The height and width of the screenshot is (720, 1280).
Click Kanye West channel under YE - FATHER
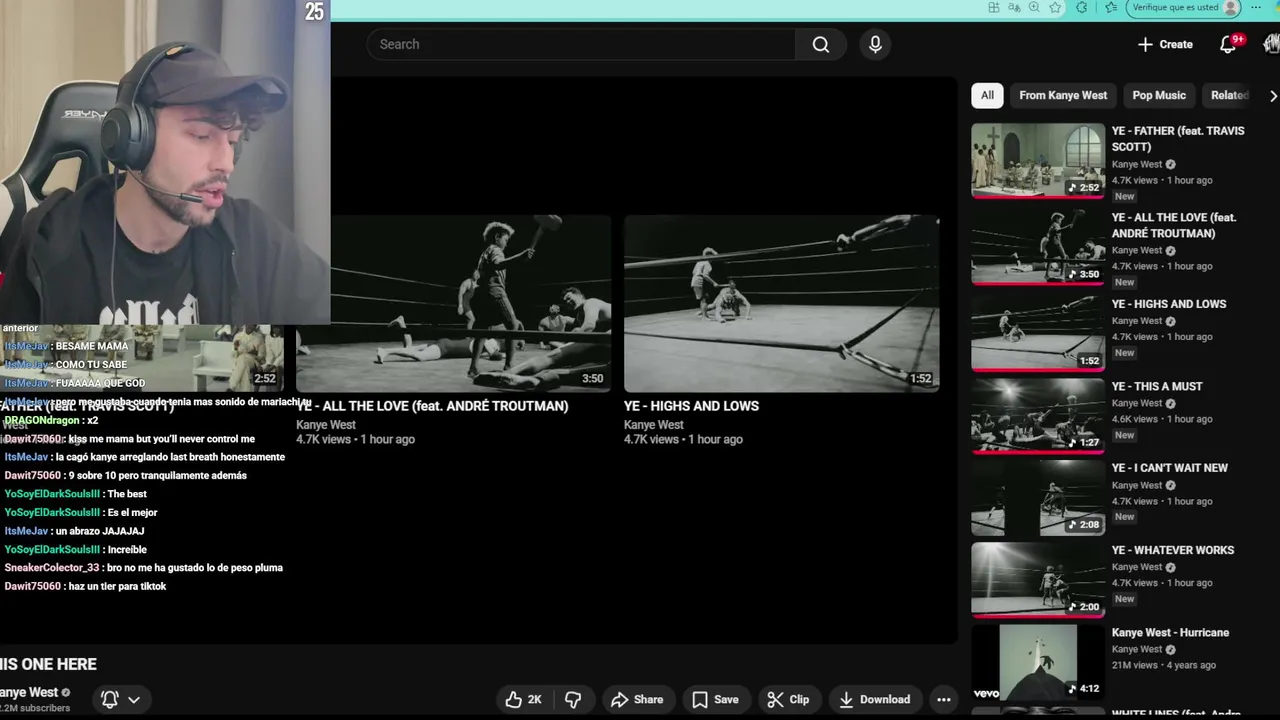(x=1137, y=164)
